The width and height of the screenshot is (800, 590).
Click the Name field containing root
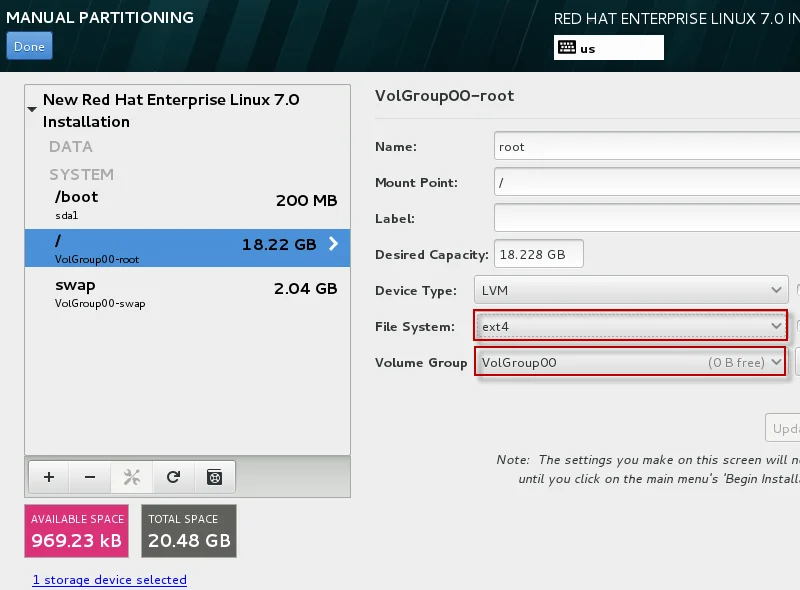[647, 146]
